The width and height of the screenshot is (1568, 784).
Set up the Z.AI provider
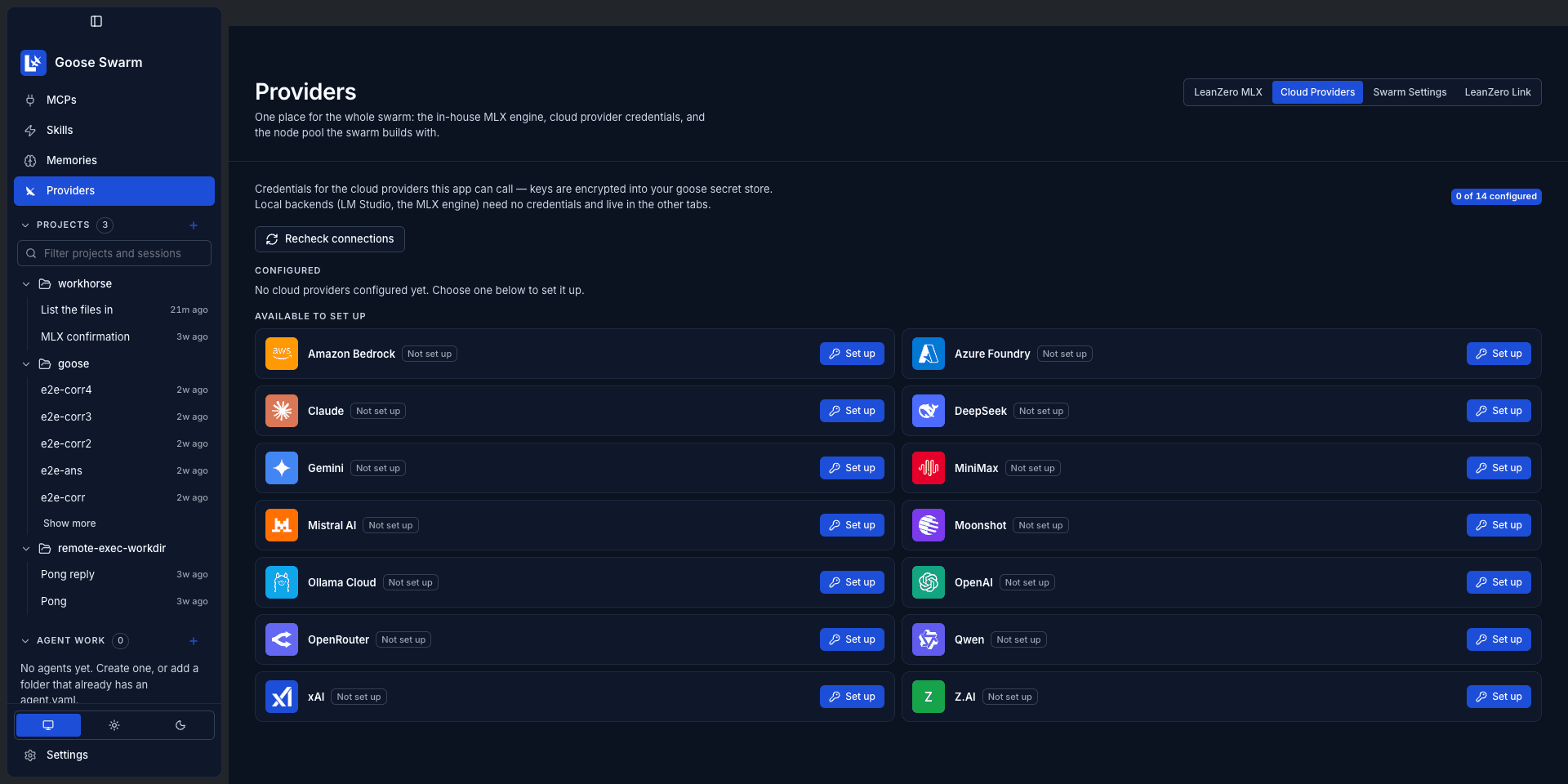pos(1499,697)
